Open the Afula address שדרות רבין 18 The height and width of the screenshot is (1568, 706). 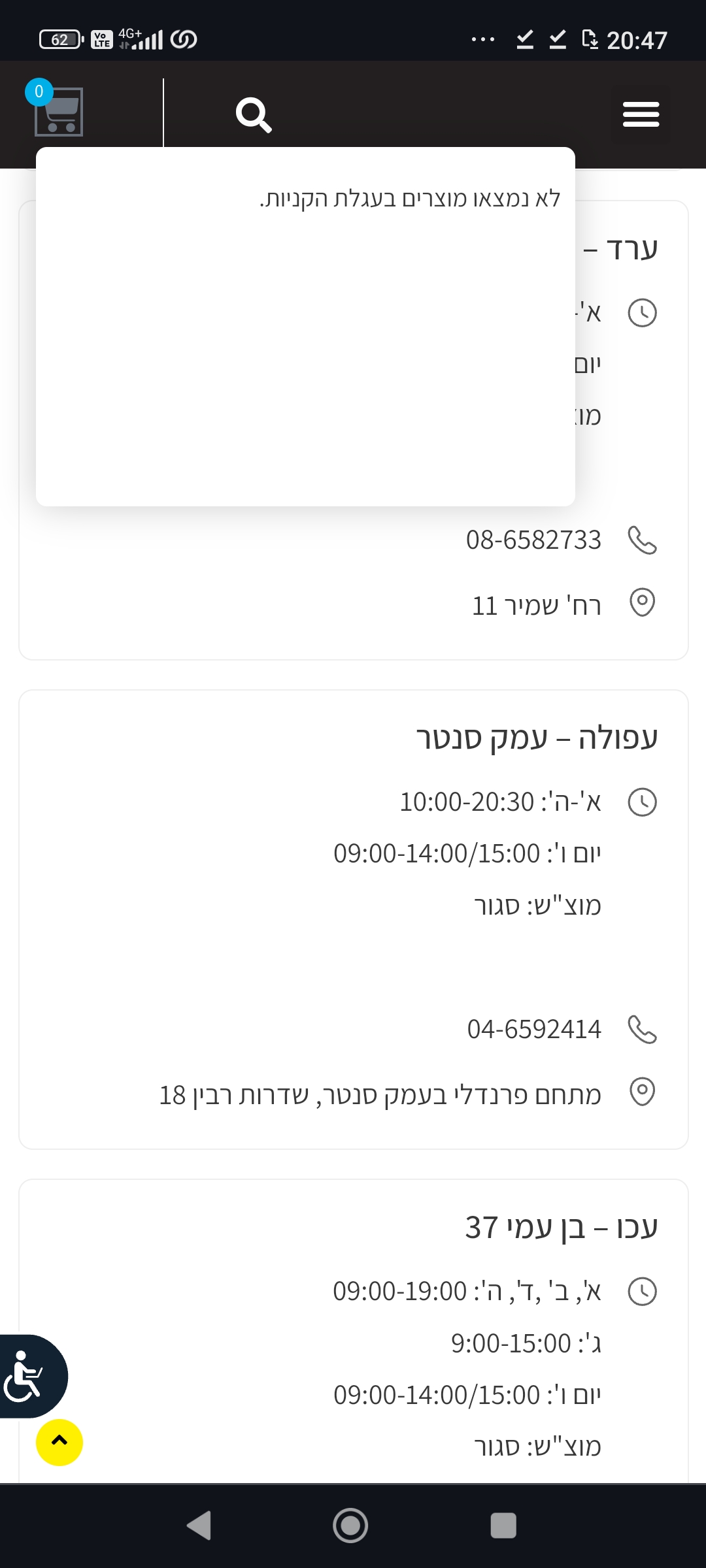tap(380, 1095)
